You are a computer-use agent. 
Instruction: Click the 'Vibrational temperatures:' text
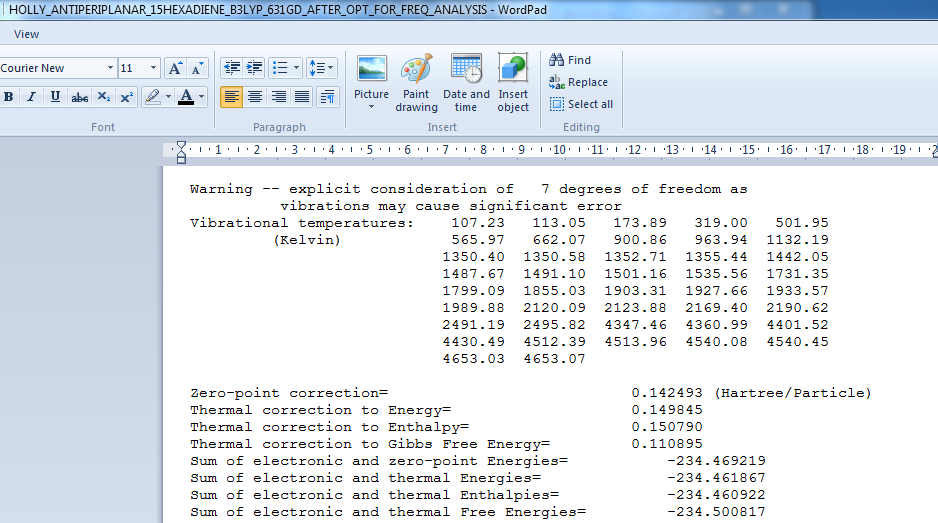point(302,223)
